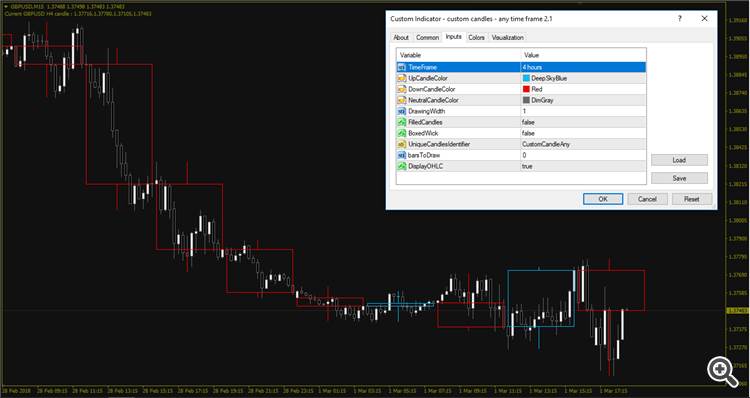Toggle the BoxedWick false value
The image size is (750, 398).
(x=583, y=133)
